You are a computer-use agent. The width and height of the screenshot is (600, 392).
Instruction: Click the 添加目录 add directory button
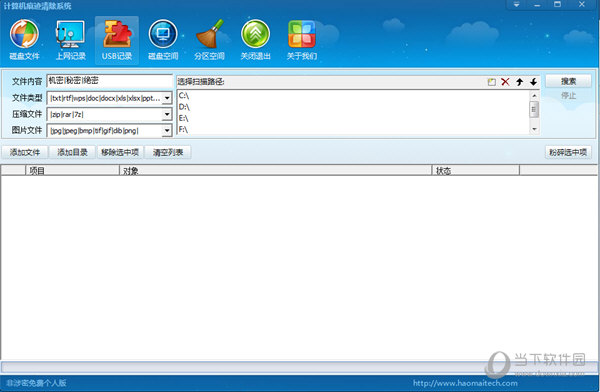(x=72, y=152)
